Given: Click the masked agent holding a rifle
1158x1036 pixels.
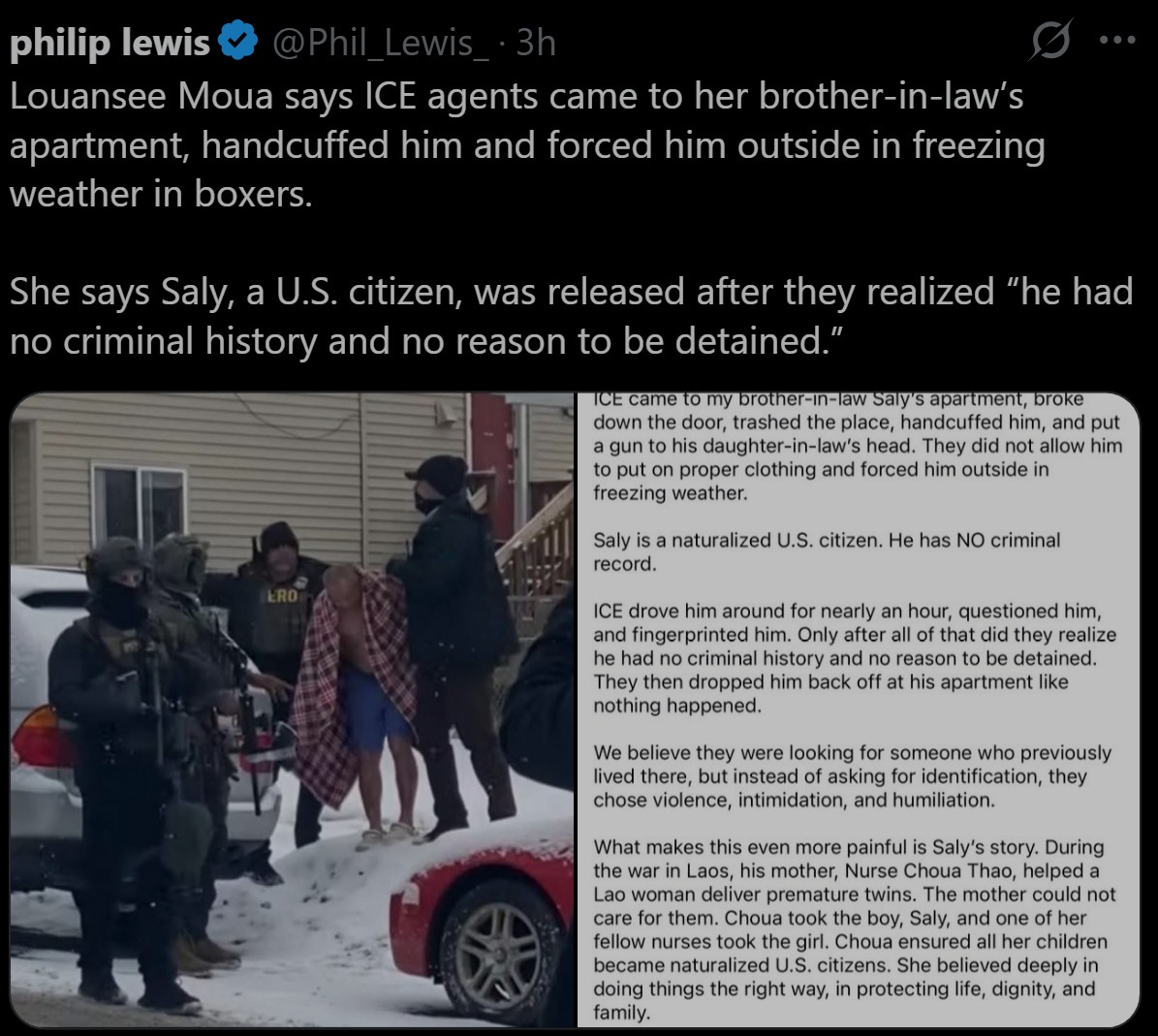Looking at the screenshot, I should (126, 768).
